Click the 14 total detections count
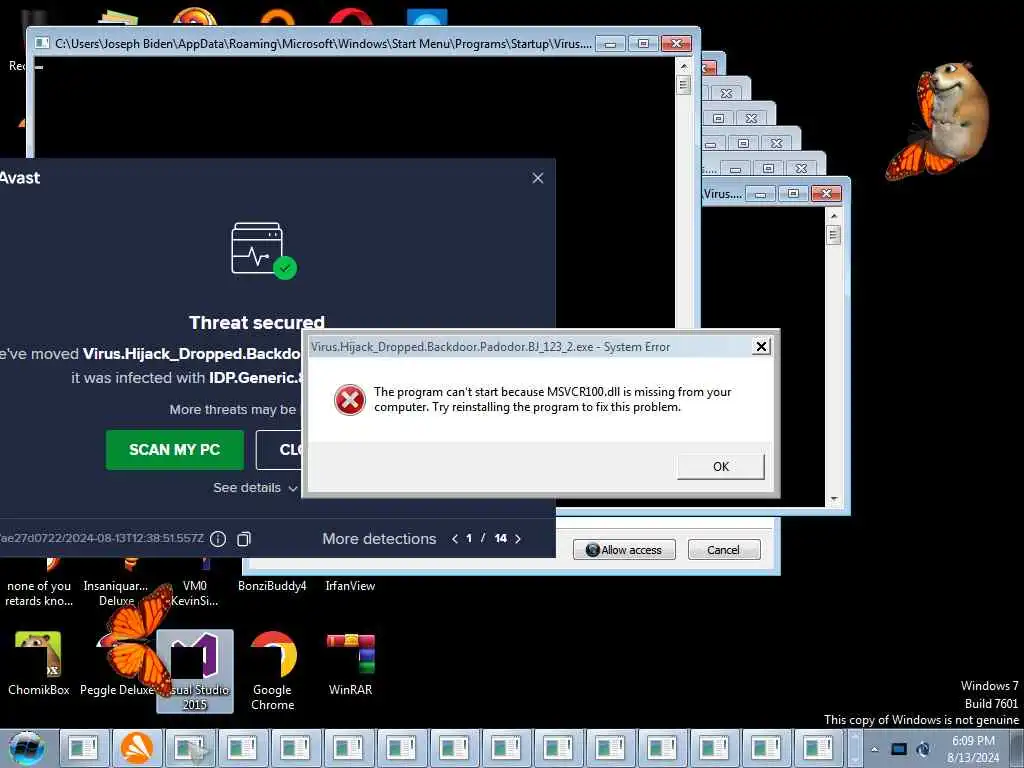 pyautogui.click(x=500, y=539)
